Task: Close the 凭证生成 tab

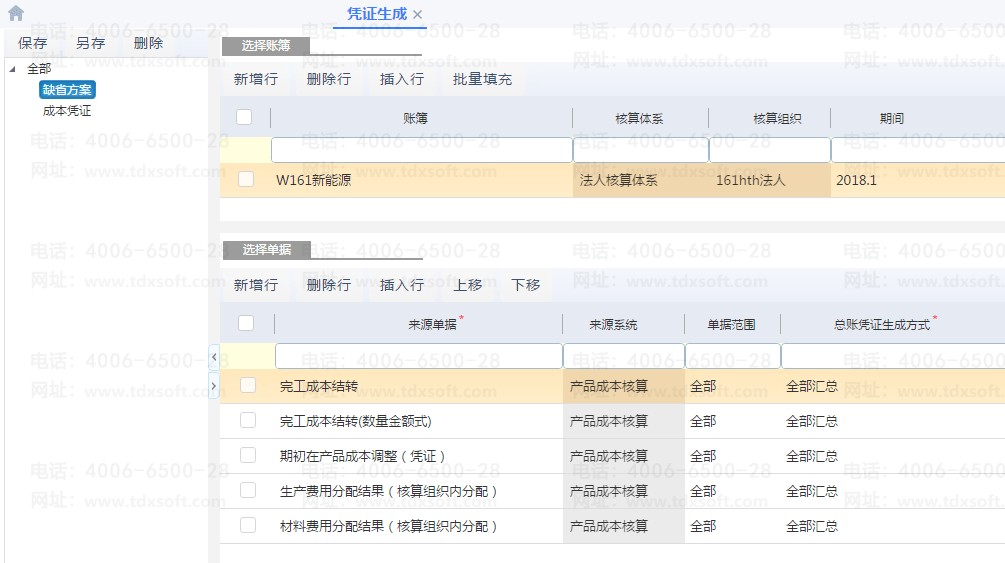Action: coord(418,14)
